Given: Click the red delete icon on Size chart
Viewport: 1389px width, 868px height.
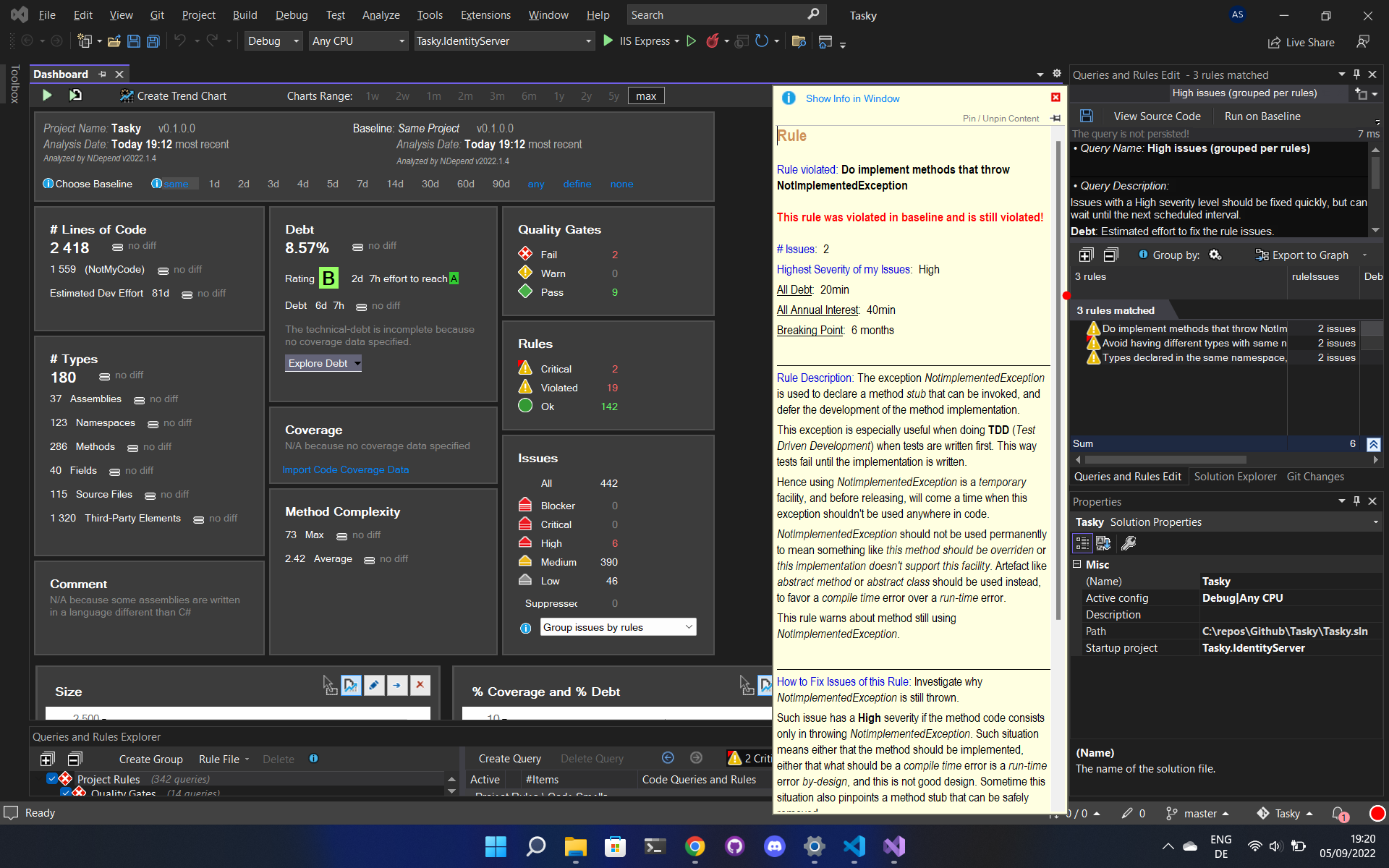Looking at the screenshot, I should pyautogui.click(x=420, y=685).
